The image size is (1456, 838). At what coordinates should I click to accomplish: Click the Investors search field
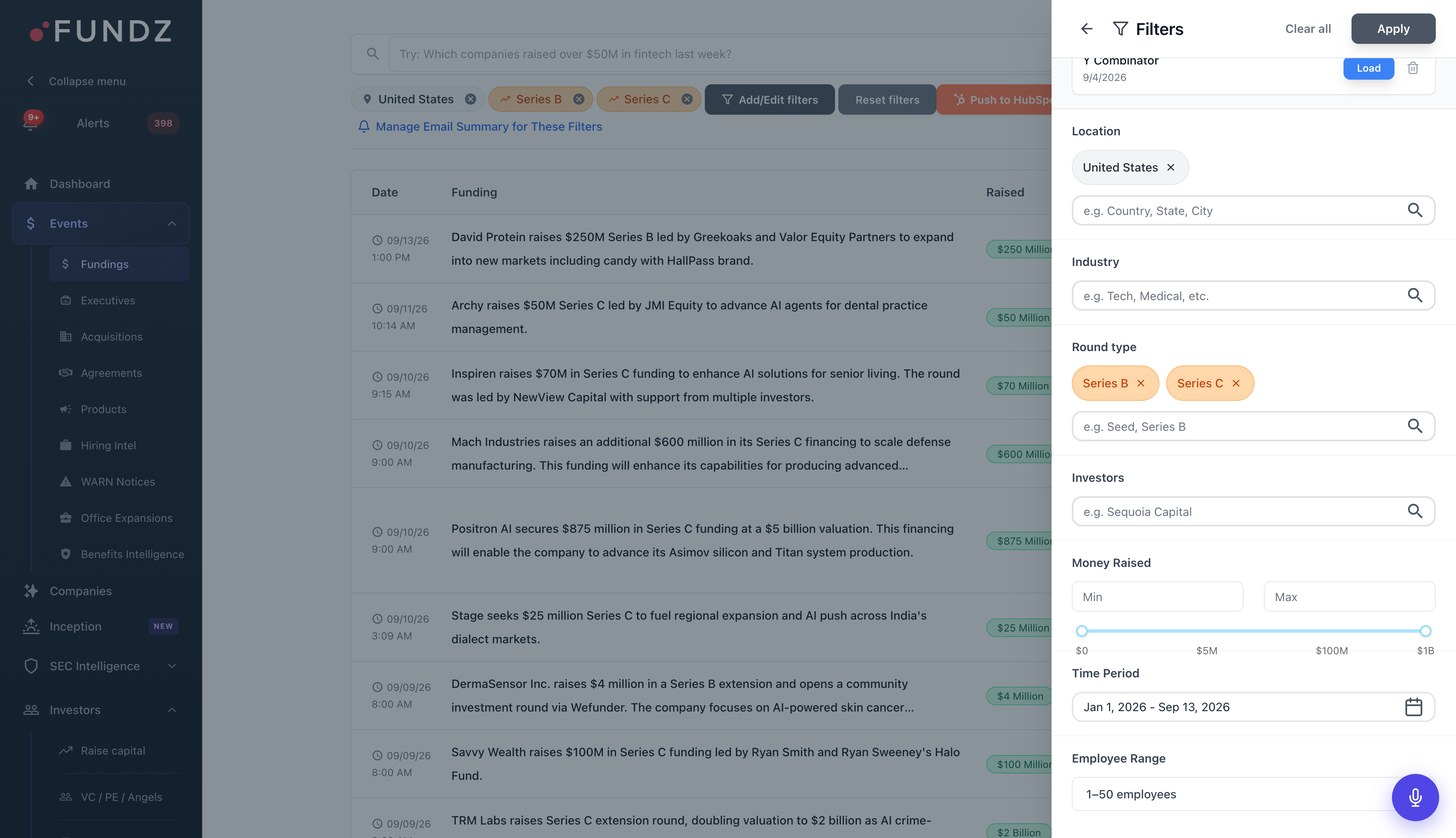[x=1253, y=511]
